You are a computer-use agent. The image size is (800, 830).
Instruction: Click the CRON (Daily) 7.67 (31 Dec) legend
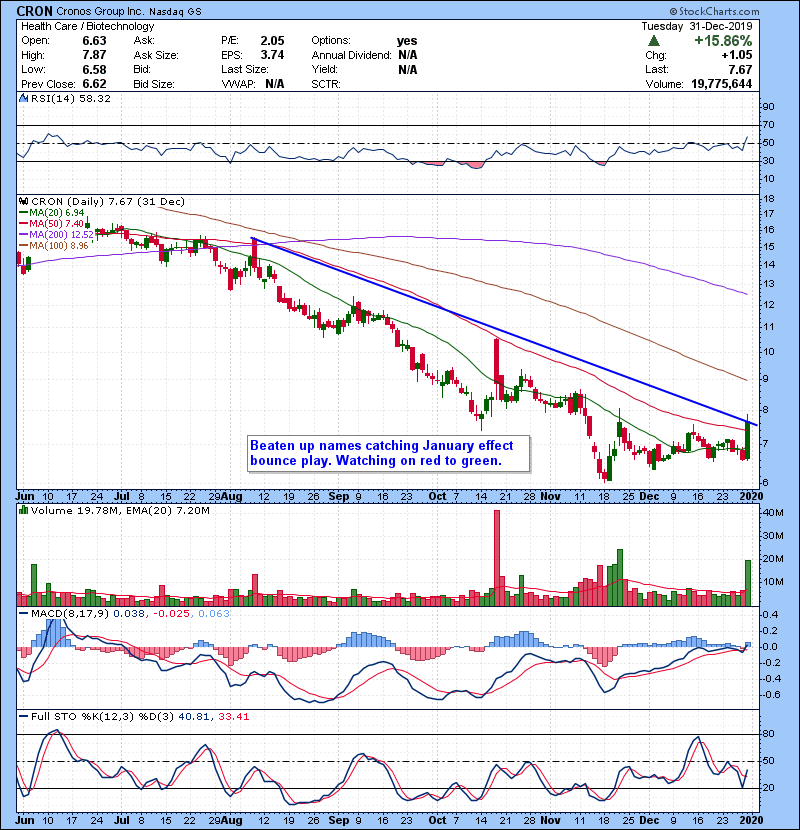pyautogui.click(x=107, y=202)
